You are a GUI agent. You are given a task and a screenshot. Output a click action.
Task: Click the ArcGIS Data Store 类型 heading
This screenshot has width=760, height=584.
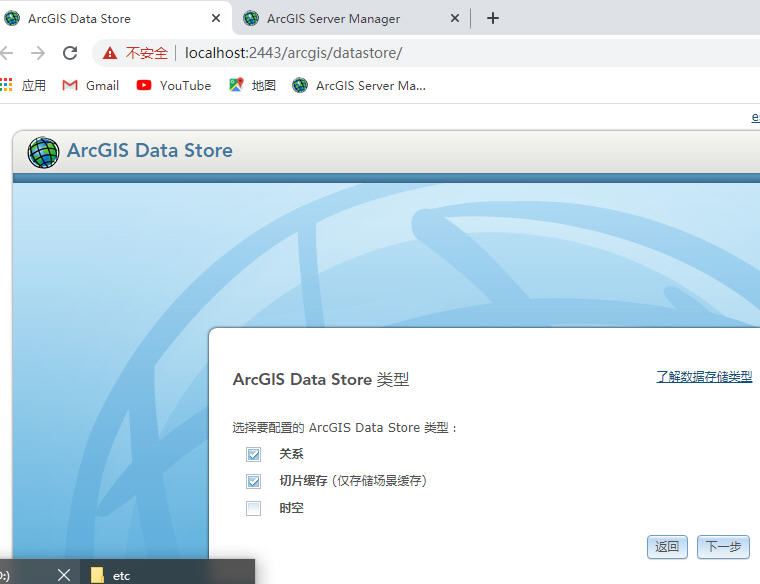coord(321,379)
